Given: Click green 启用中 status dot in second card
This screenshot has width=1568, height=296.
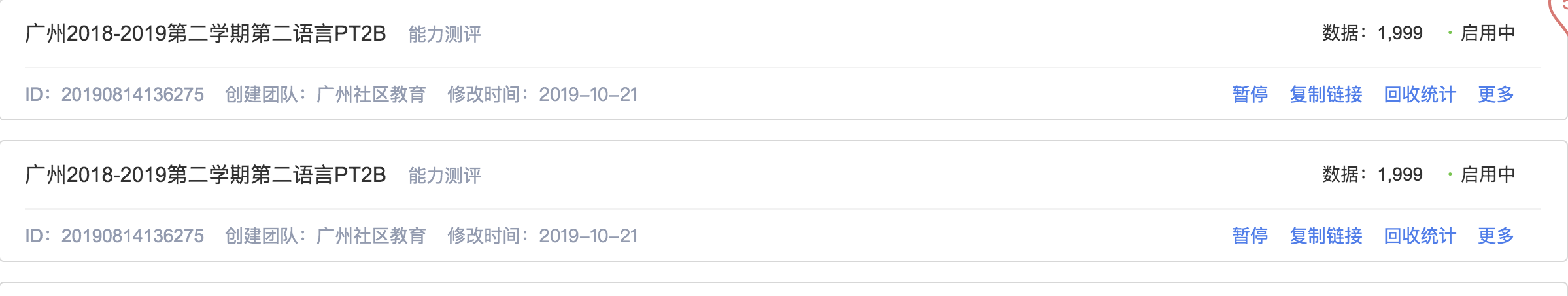Looking at the screenshot, I should 1450,174.
